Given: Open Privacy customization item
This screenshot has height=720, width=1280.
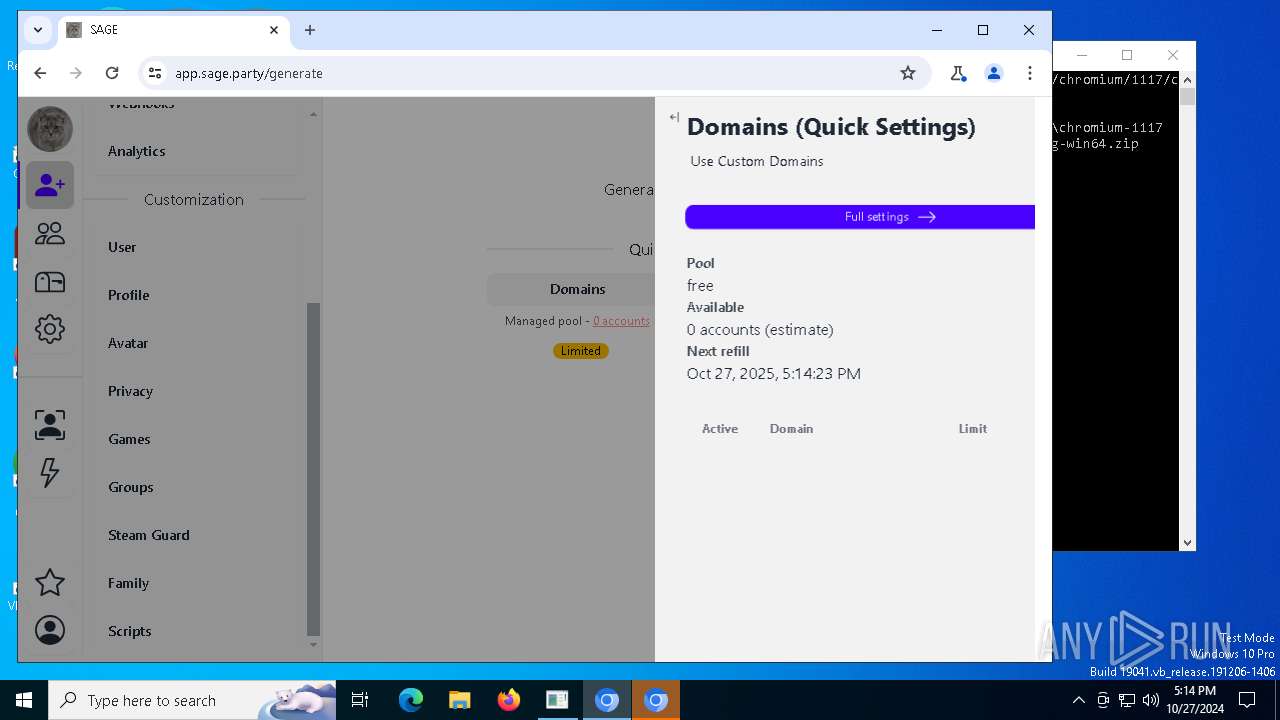Looking at the screenshot, I should tap(130, 391).
